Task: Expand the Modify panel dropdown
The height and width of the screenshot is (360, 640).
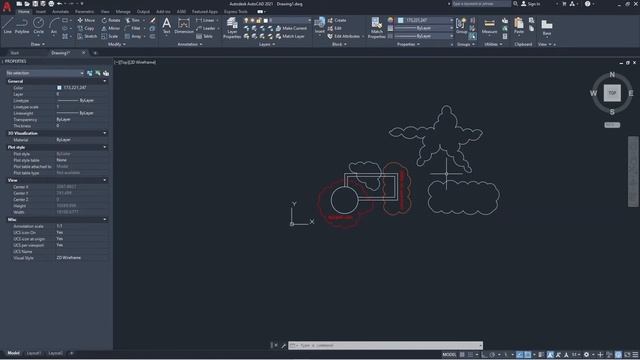Action: pyautogui.click(x=116, y=44)
